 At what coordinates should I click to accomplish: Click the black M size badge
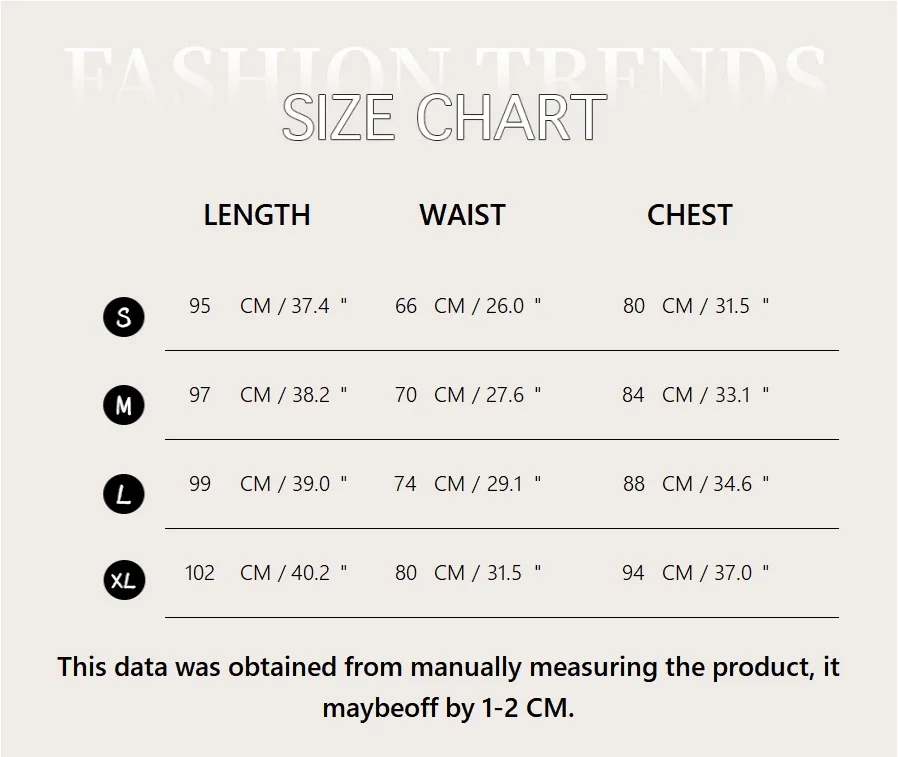(124, 405)
